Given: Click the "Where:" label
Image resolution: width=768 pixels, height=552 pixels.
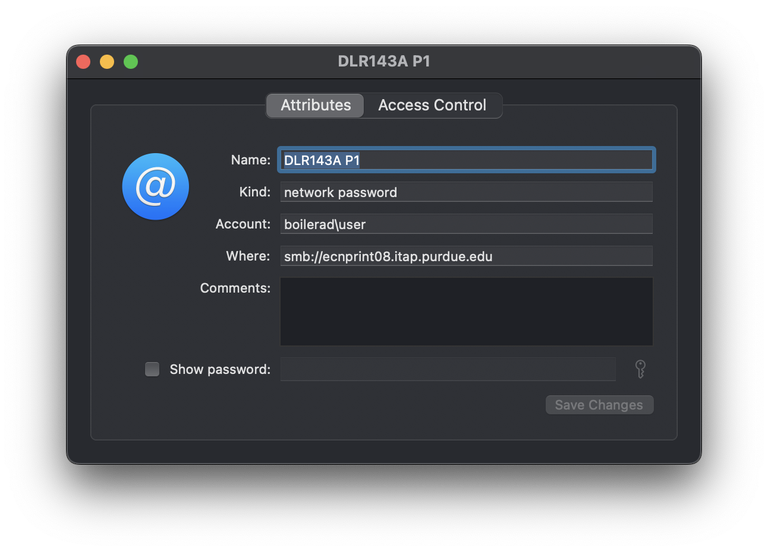Looking at the screenshot, I should pyautogui.click(x=248, y=256).
